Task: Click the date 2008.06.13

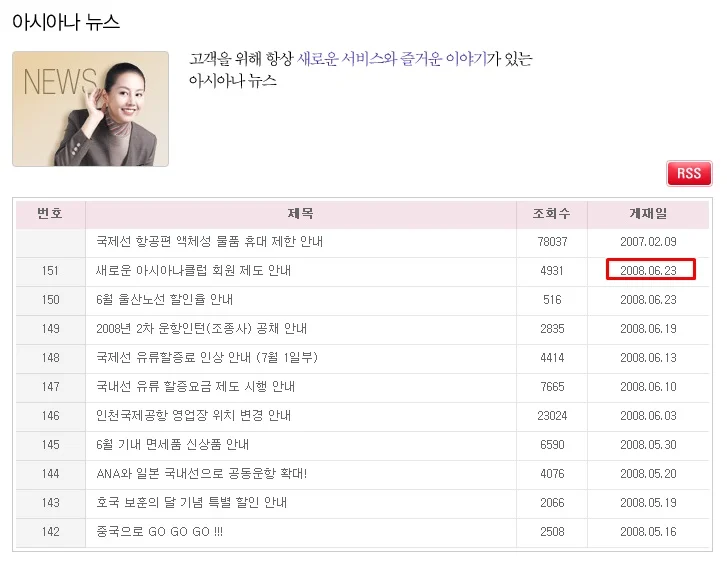Action: tap(648, 358)
